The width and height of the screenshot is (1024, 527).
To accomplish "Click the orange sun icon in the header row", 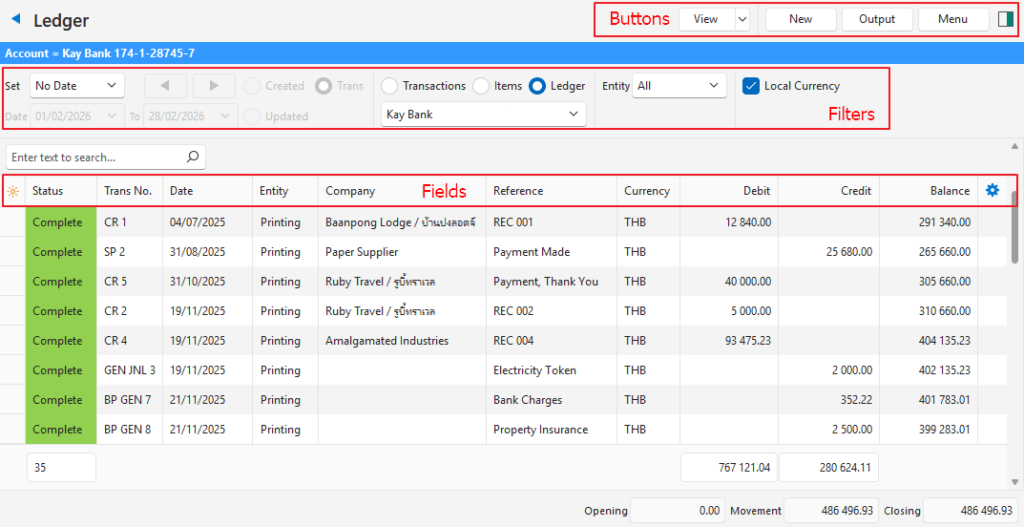I will pyautogui.click(x=12, y=191).
